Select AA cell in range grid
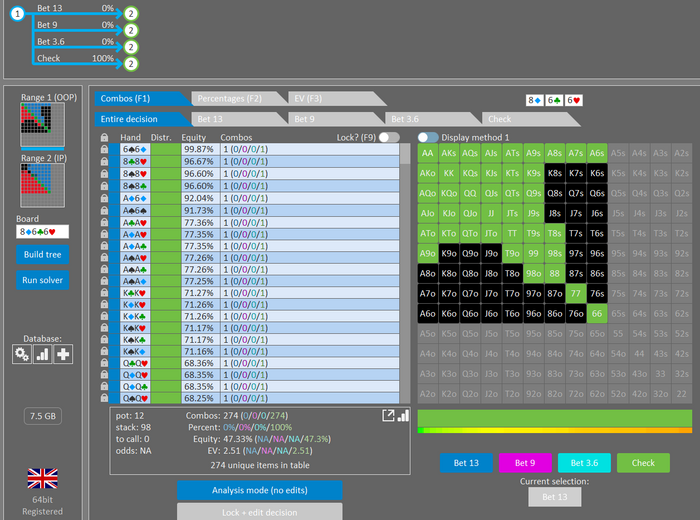 click(428, 153)
